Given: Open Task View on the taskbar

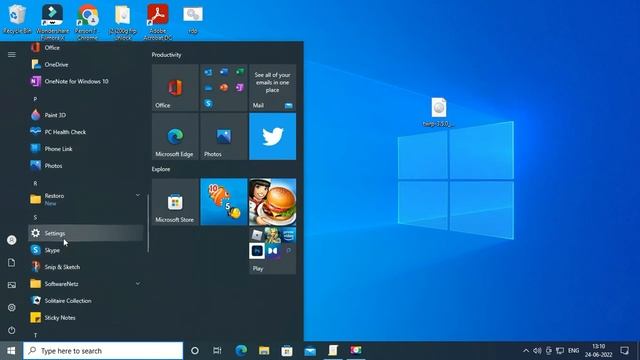Looking at the screenshot, I should click(x=217, y=351).
